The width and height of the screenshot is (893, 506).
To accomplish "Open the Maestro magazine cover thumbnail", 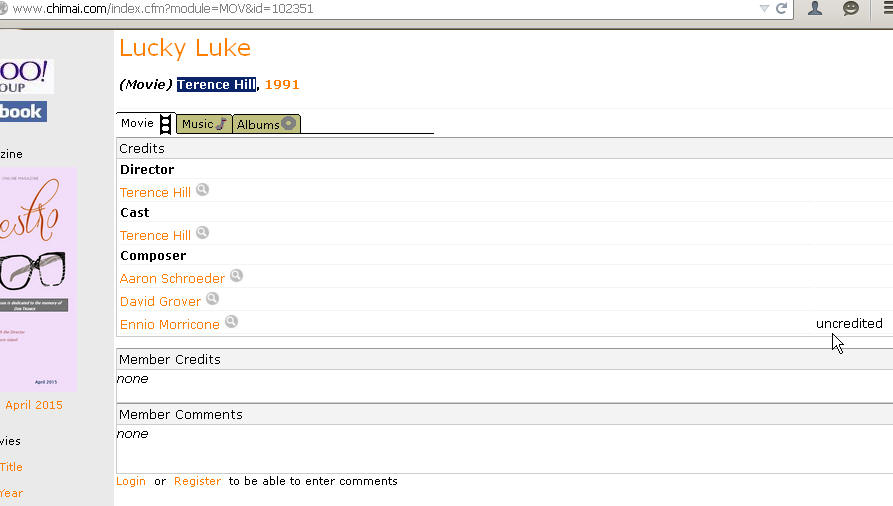I will click(38, 279).
